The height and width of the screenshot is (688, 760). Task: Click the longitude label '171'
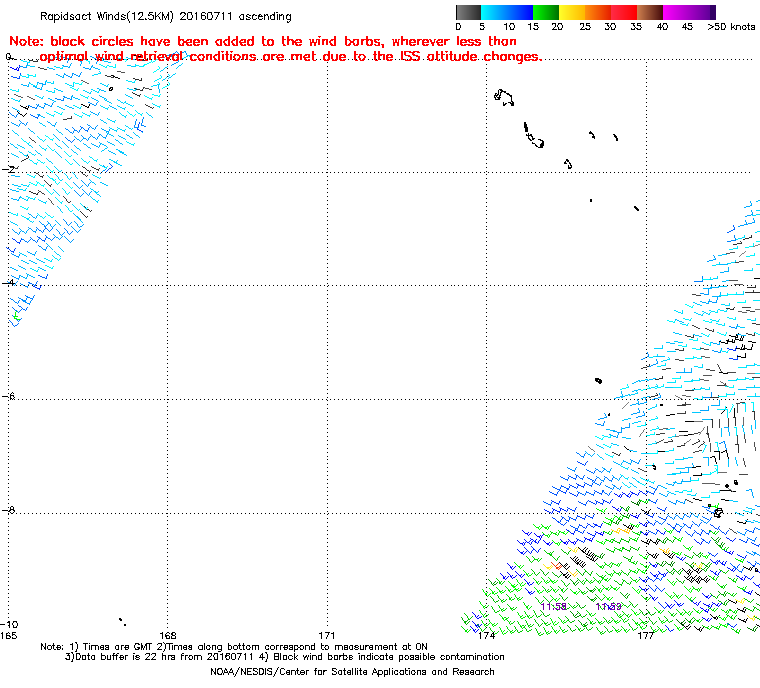point(327,636)
